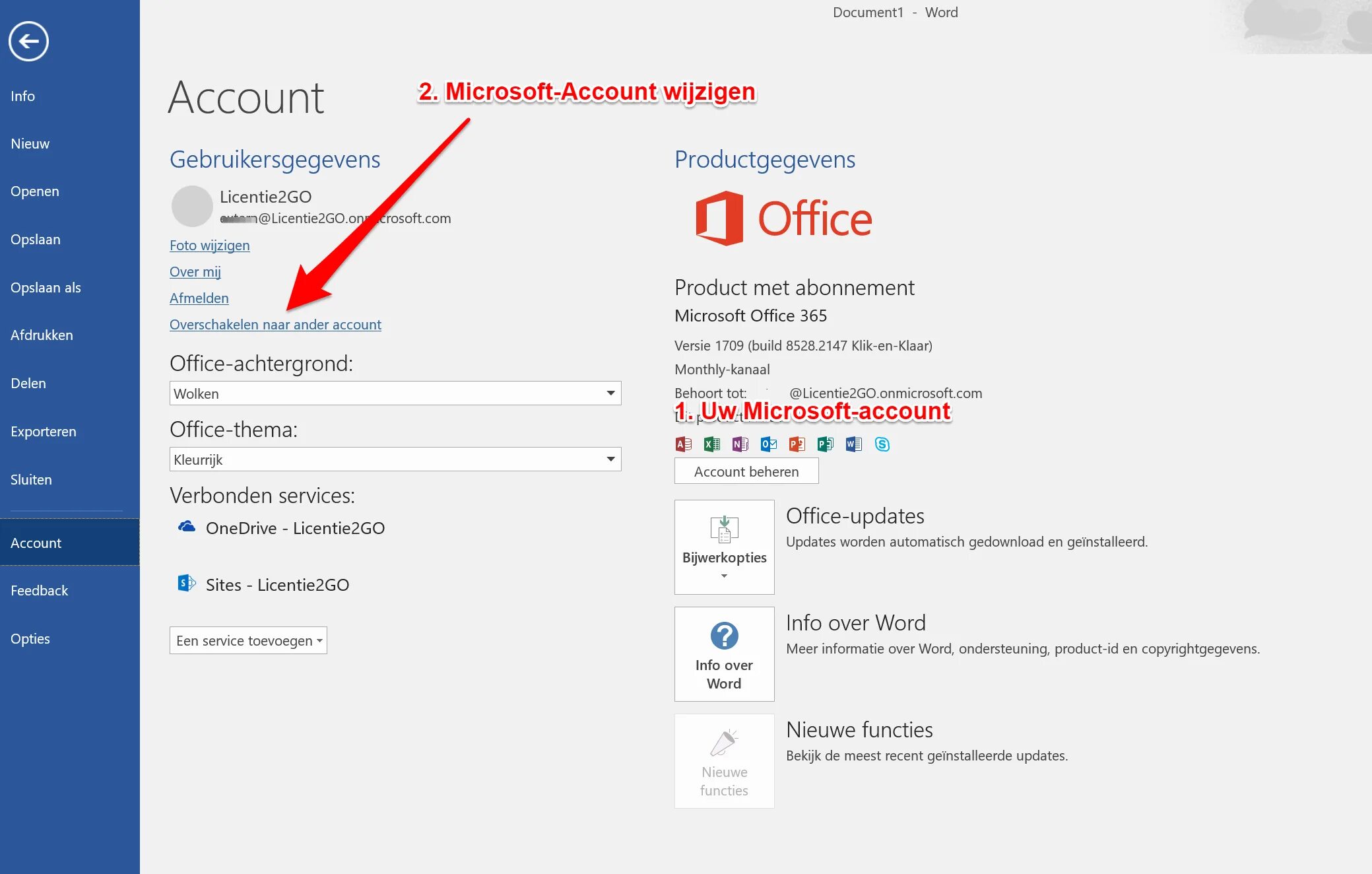1372x874 pixels.
Task: Open Feedback in the sidebar
Action: [69, 591]
